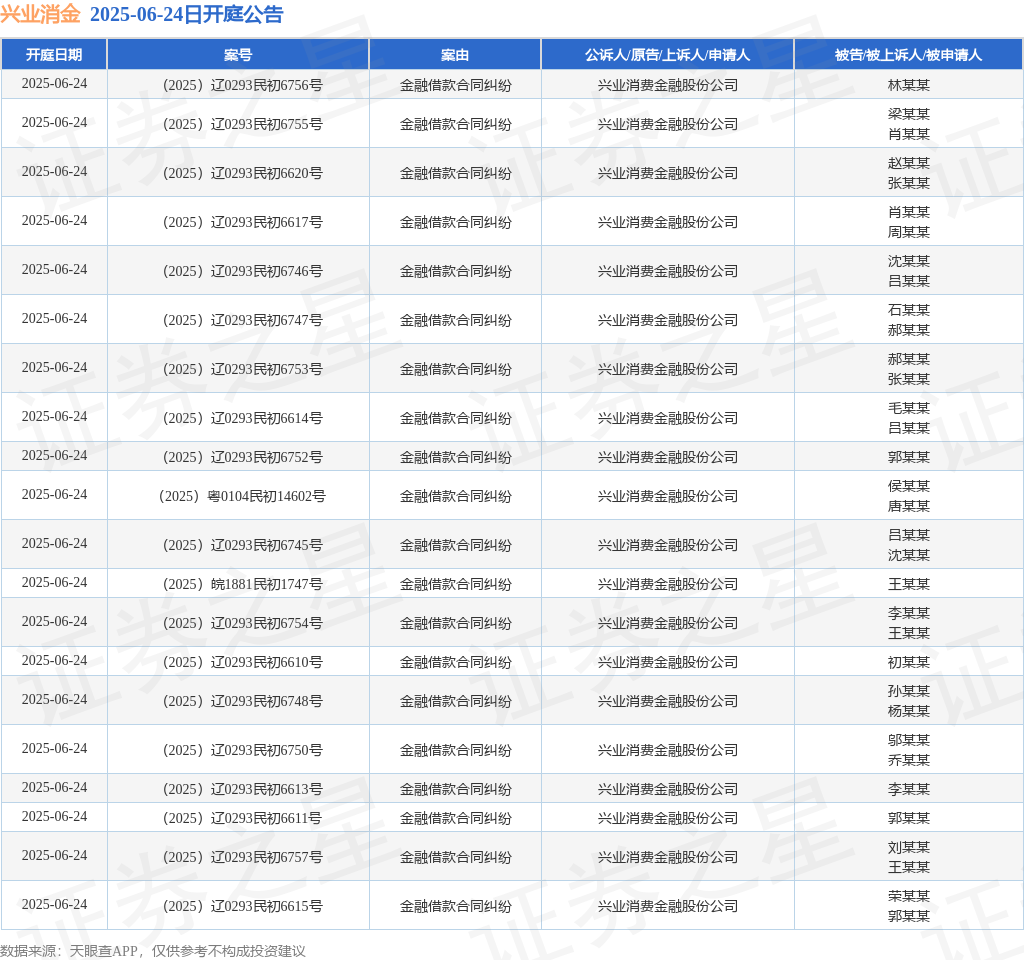Click case number 辽0293民初6611号
Image resolution: width=1024 pixels, height=960 pixels.
tap(242, 818)
